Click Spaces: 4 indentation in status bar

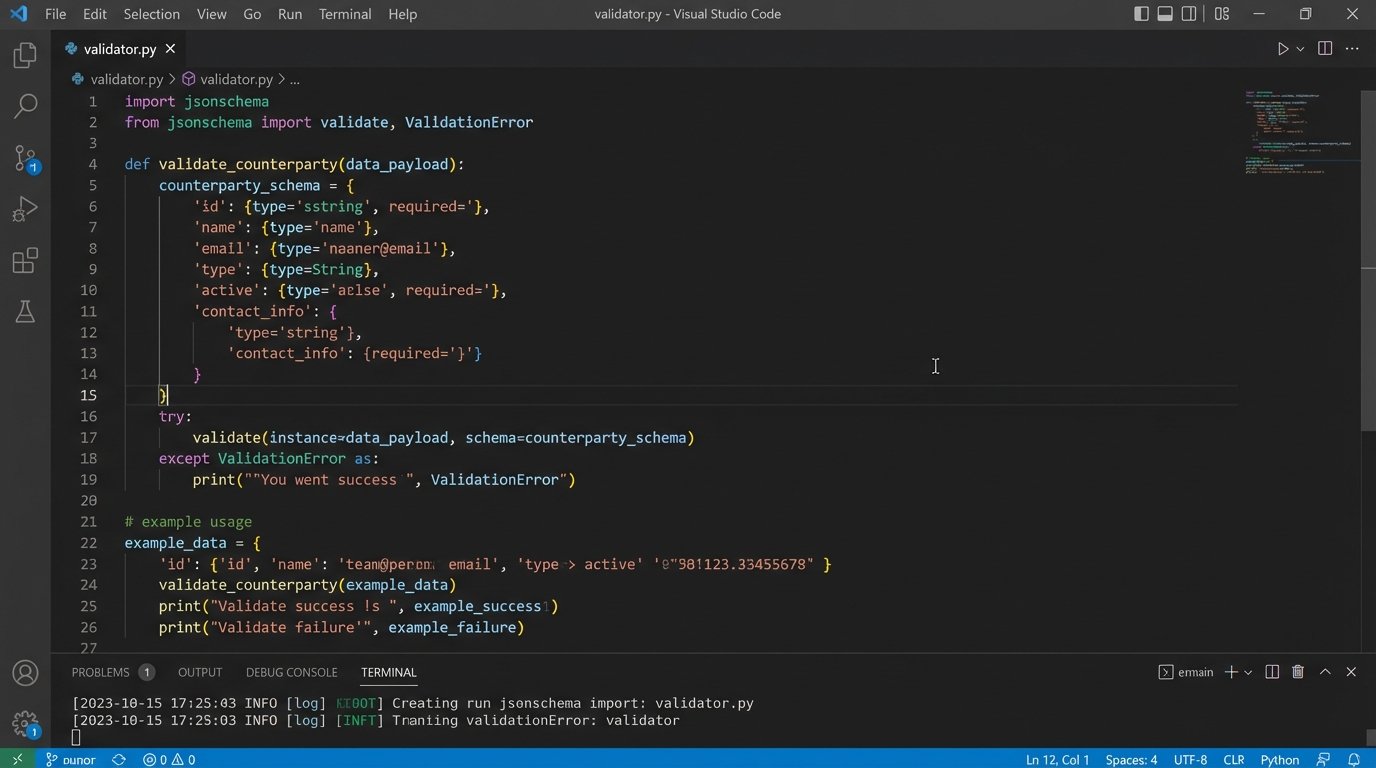(1131, 759)
